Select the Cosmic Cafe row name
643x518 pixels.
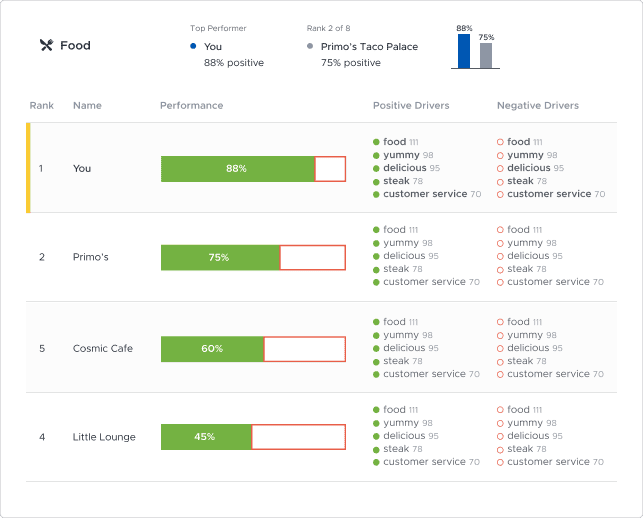click(103, 349)
